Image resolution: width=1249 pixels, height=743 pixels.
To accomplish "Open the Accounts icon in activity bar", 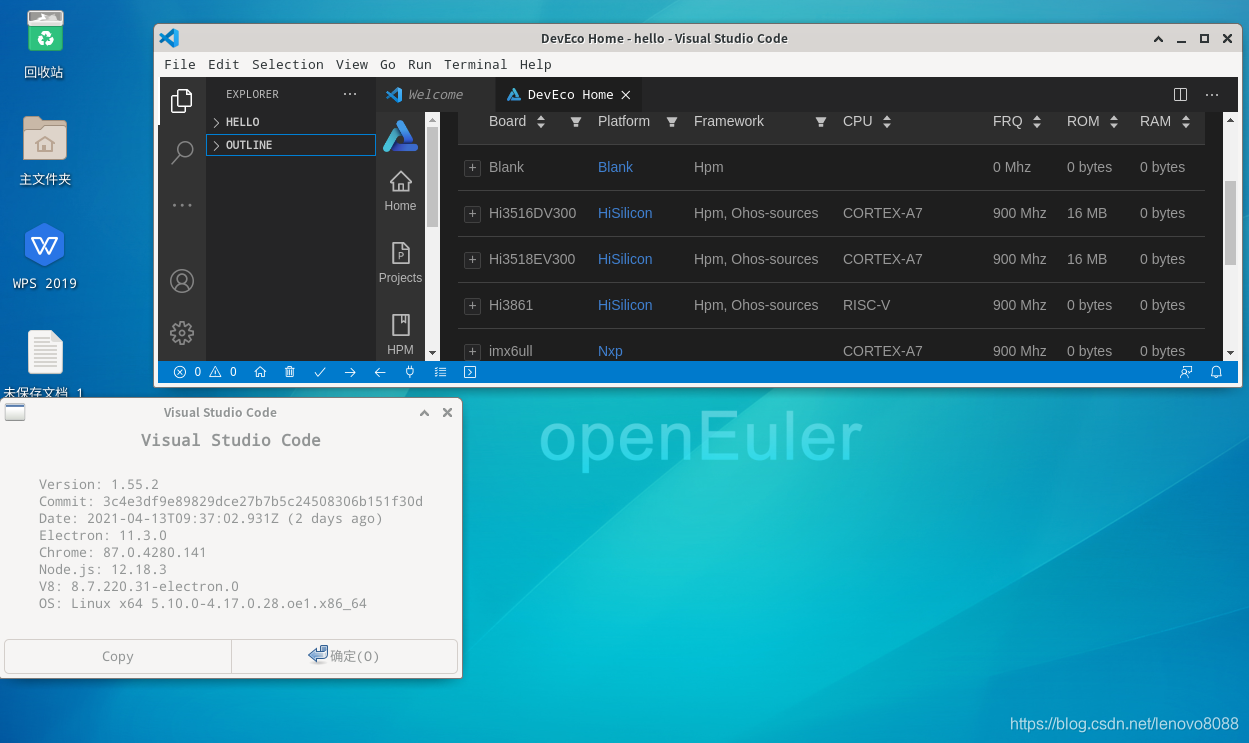I will click(182, 281).
